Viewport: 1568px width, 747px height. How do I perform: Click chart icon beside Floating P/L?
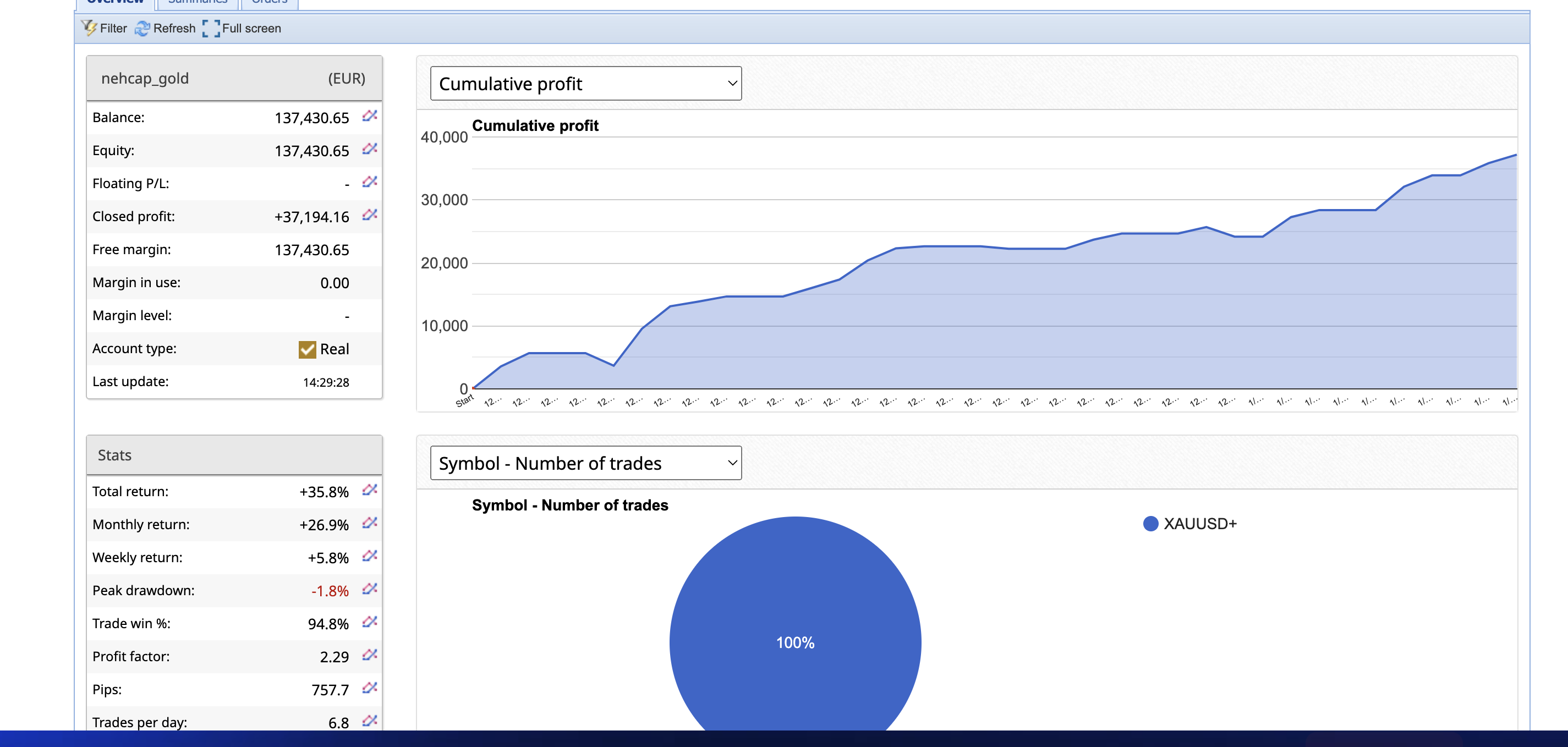(x=370, y=182)
